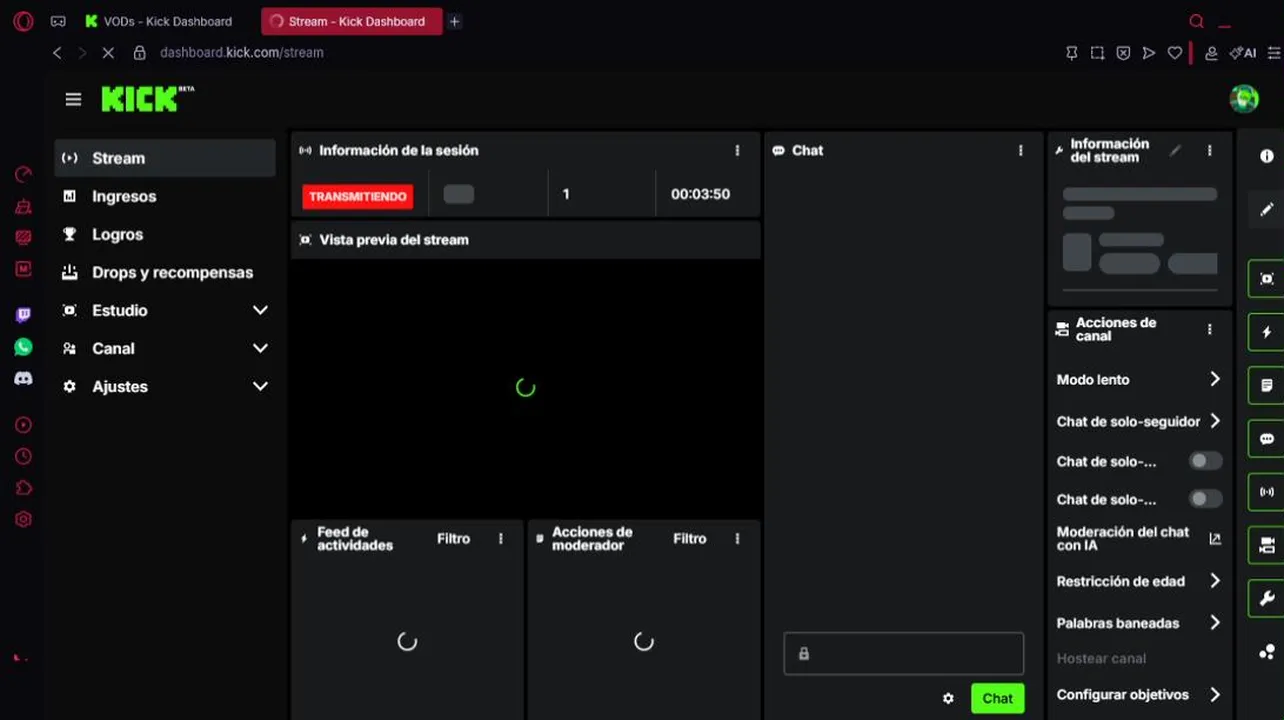Click the KICK beta logo
Viewport: 1284px width, 720px height.
pos(147,98)
